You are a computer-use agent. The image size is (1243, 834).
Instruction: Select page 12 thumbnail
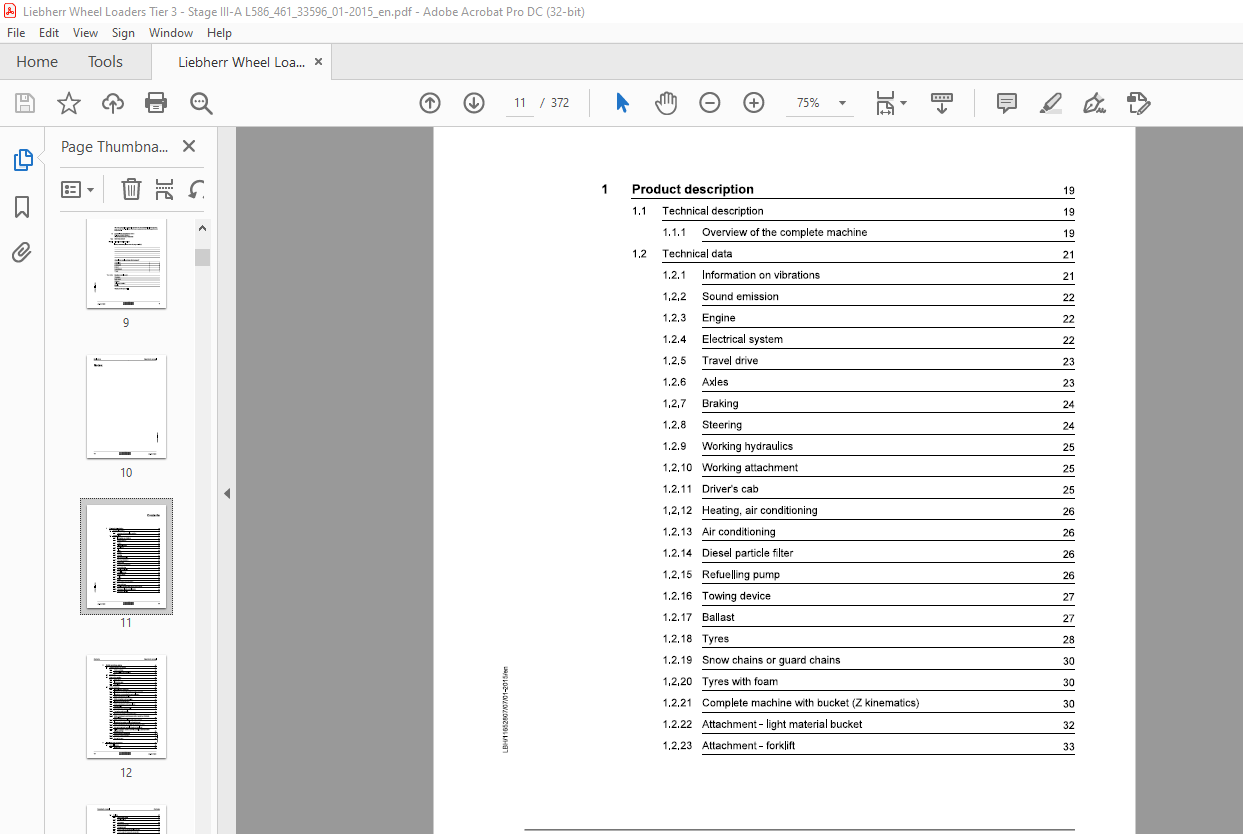tap(126, 707)
